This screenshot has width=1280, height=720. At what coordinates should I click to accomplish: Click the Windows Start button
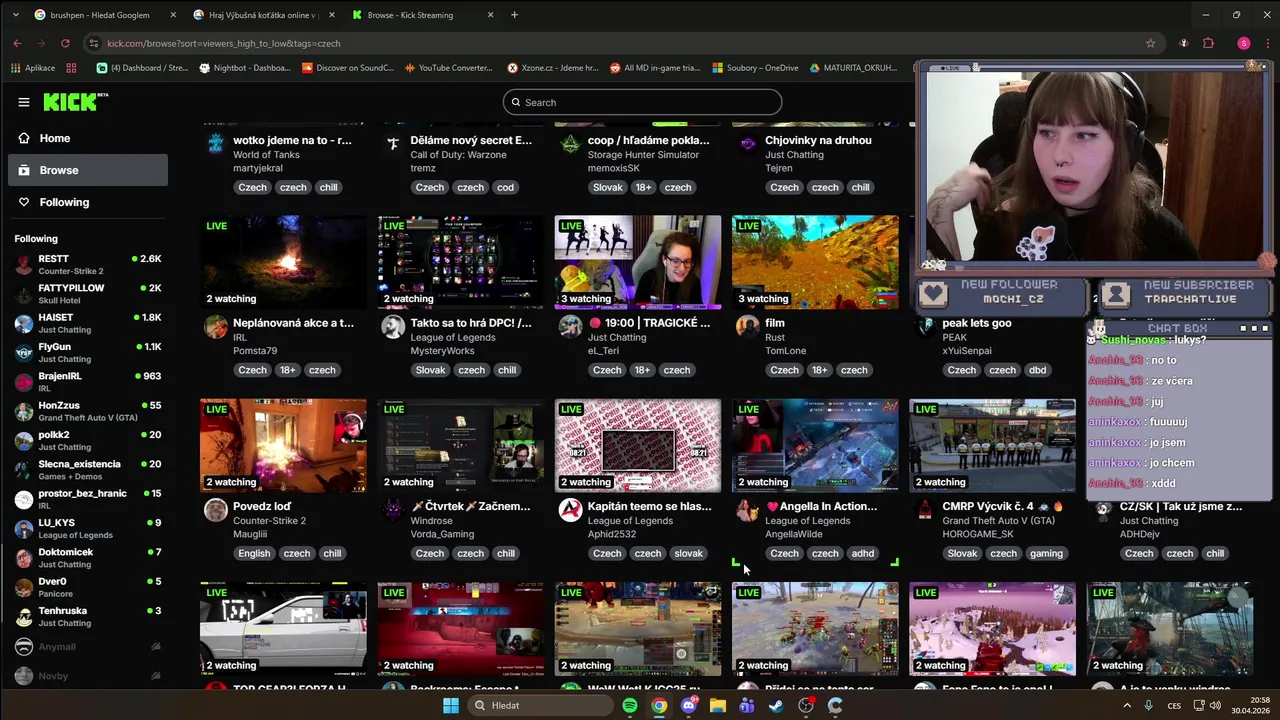(451, 705)
